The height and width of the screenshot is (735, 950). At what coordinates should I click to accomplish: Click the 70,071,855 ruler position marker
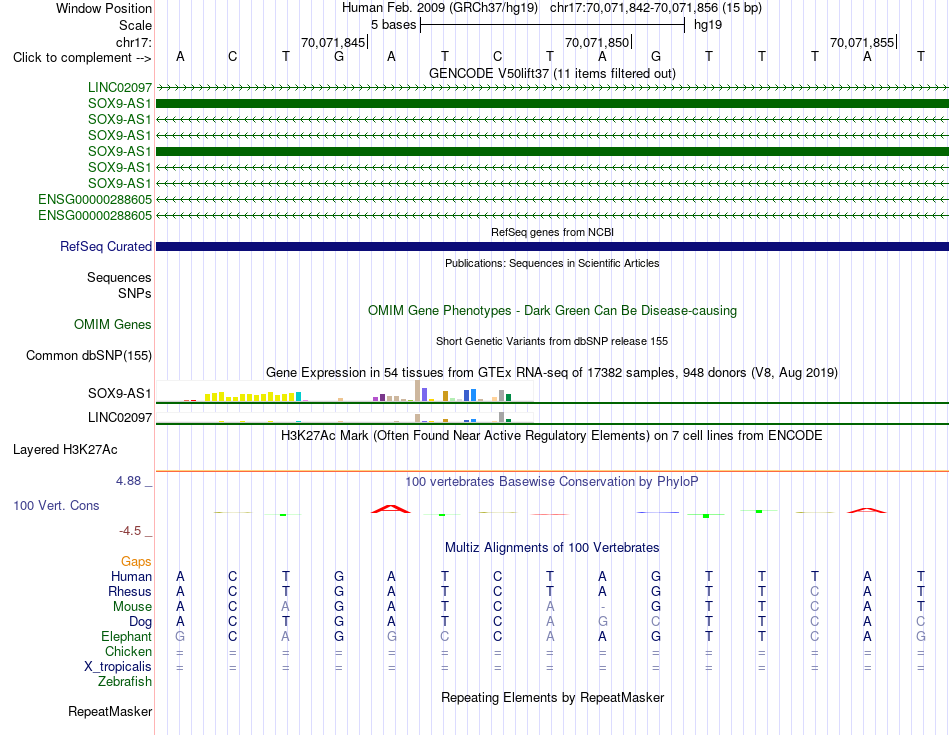[862, 42]
